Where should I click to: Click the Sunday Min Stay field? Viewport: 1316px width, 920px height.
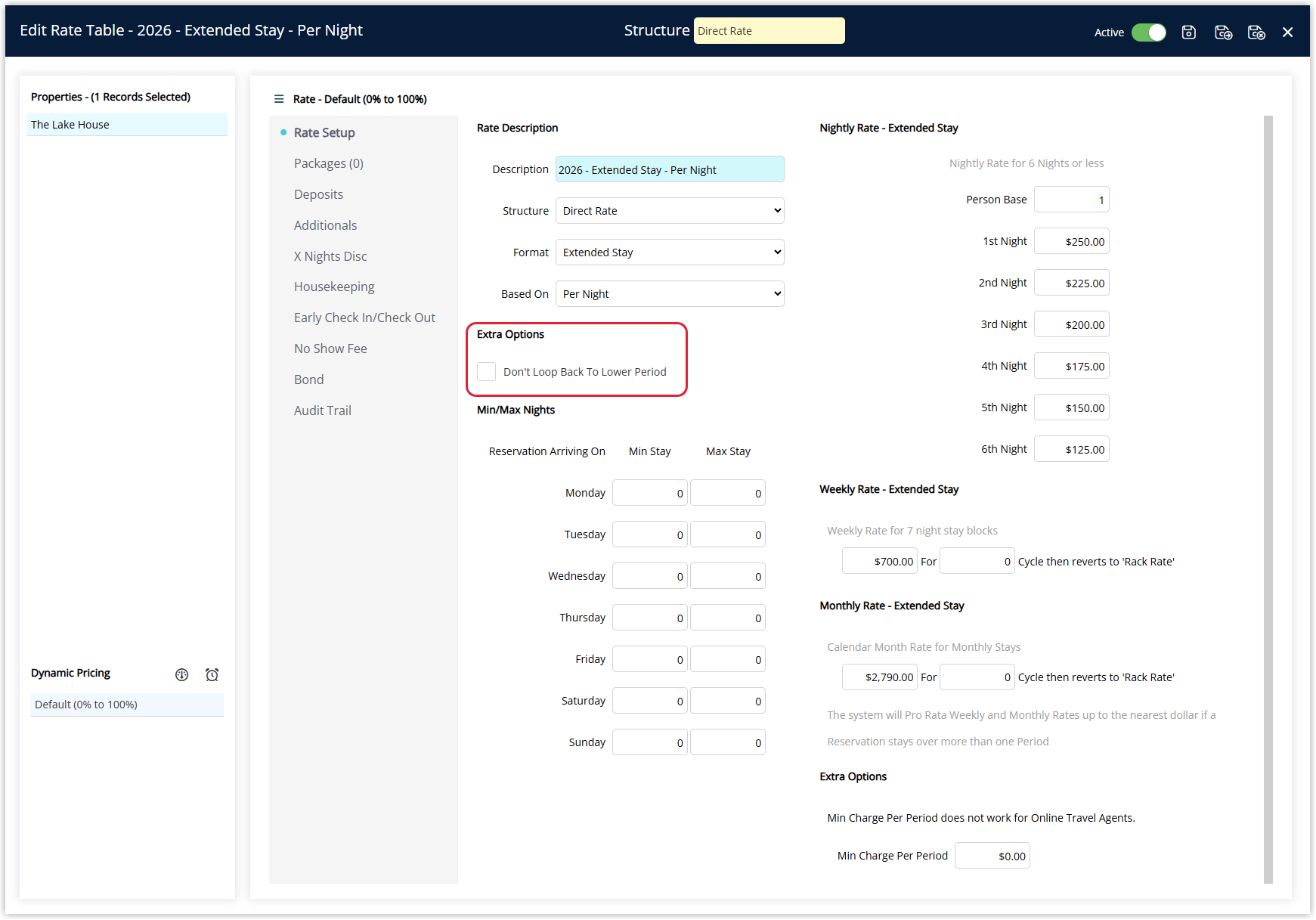point(650,742)
